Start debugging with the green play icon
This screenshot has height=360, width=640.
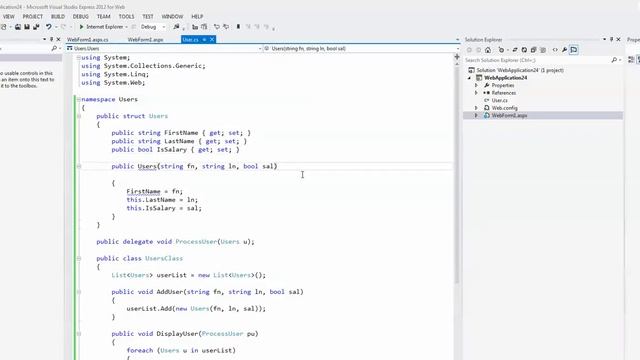(81, 27)
